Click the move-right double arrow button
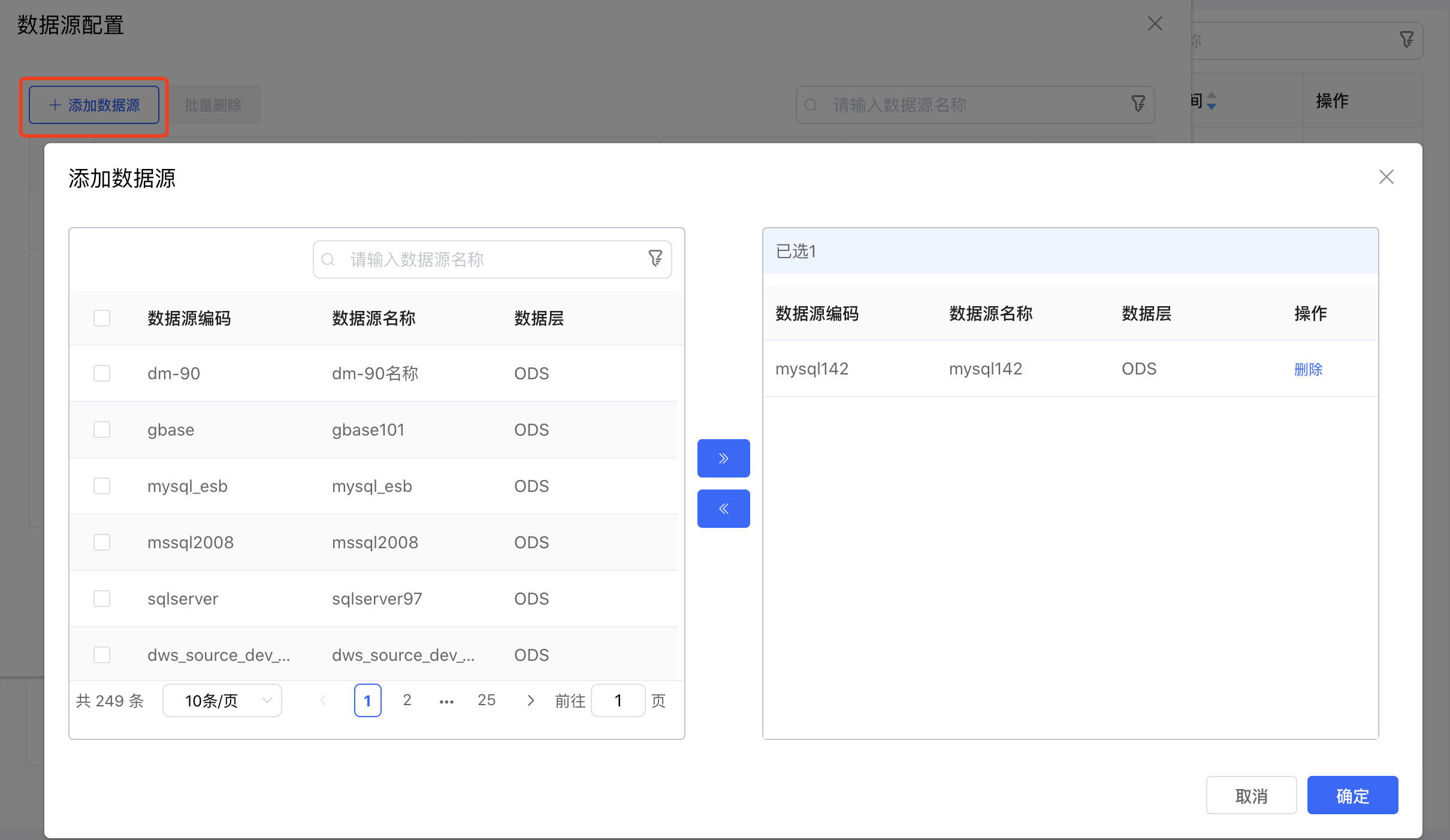 [x=723, y=458]
